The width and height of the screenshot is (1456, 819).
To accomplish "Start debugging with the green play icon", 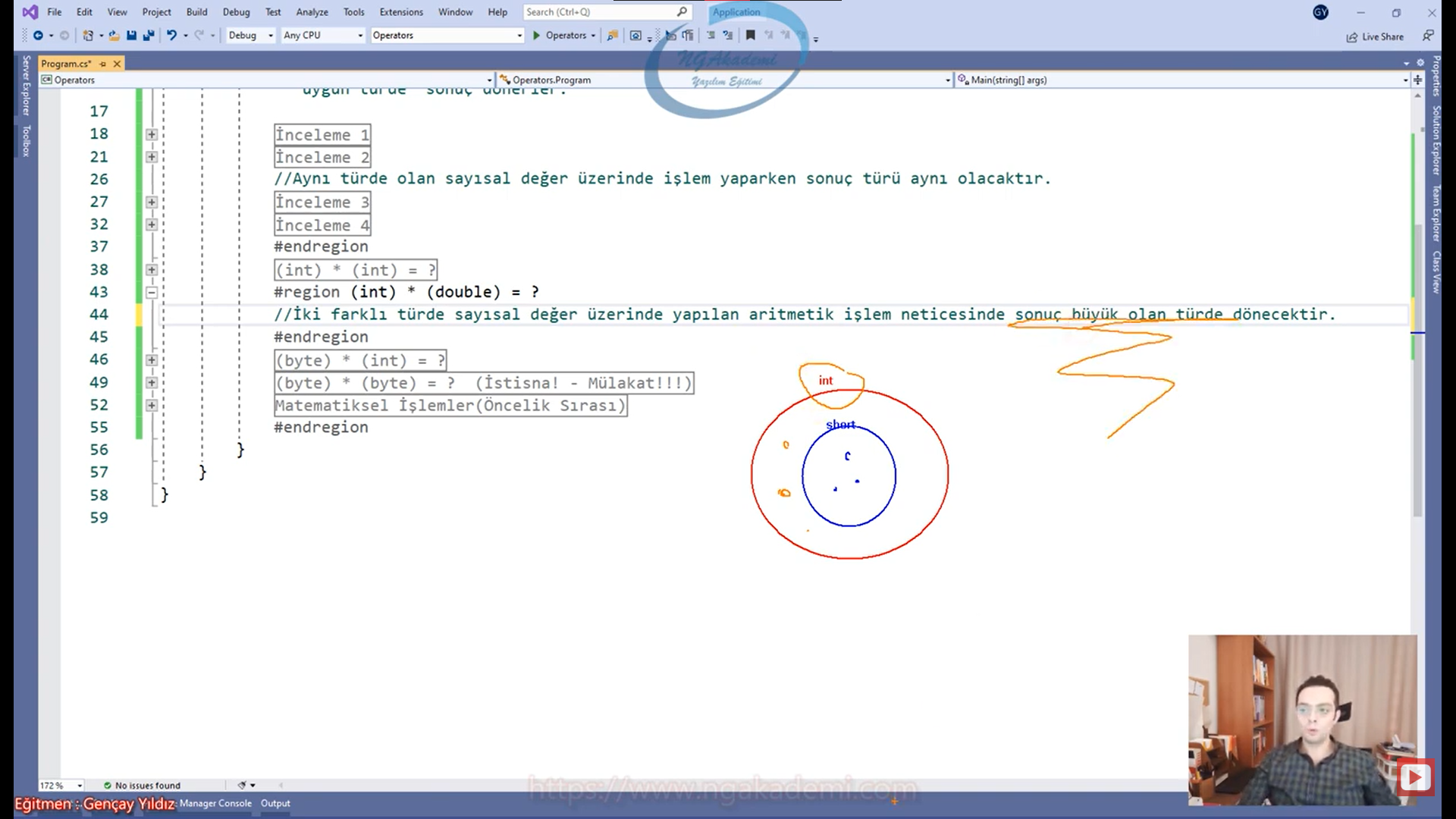I will click(536, 36).
